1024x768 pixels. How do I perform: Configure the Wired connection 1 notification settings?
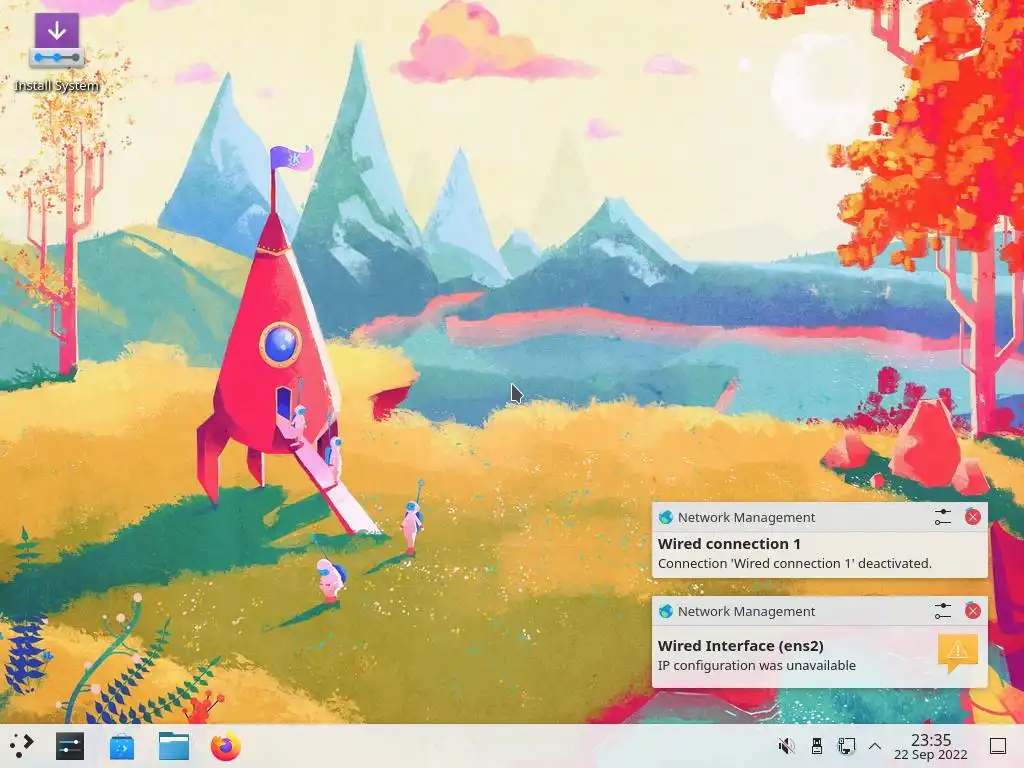[942, 517]
